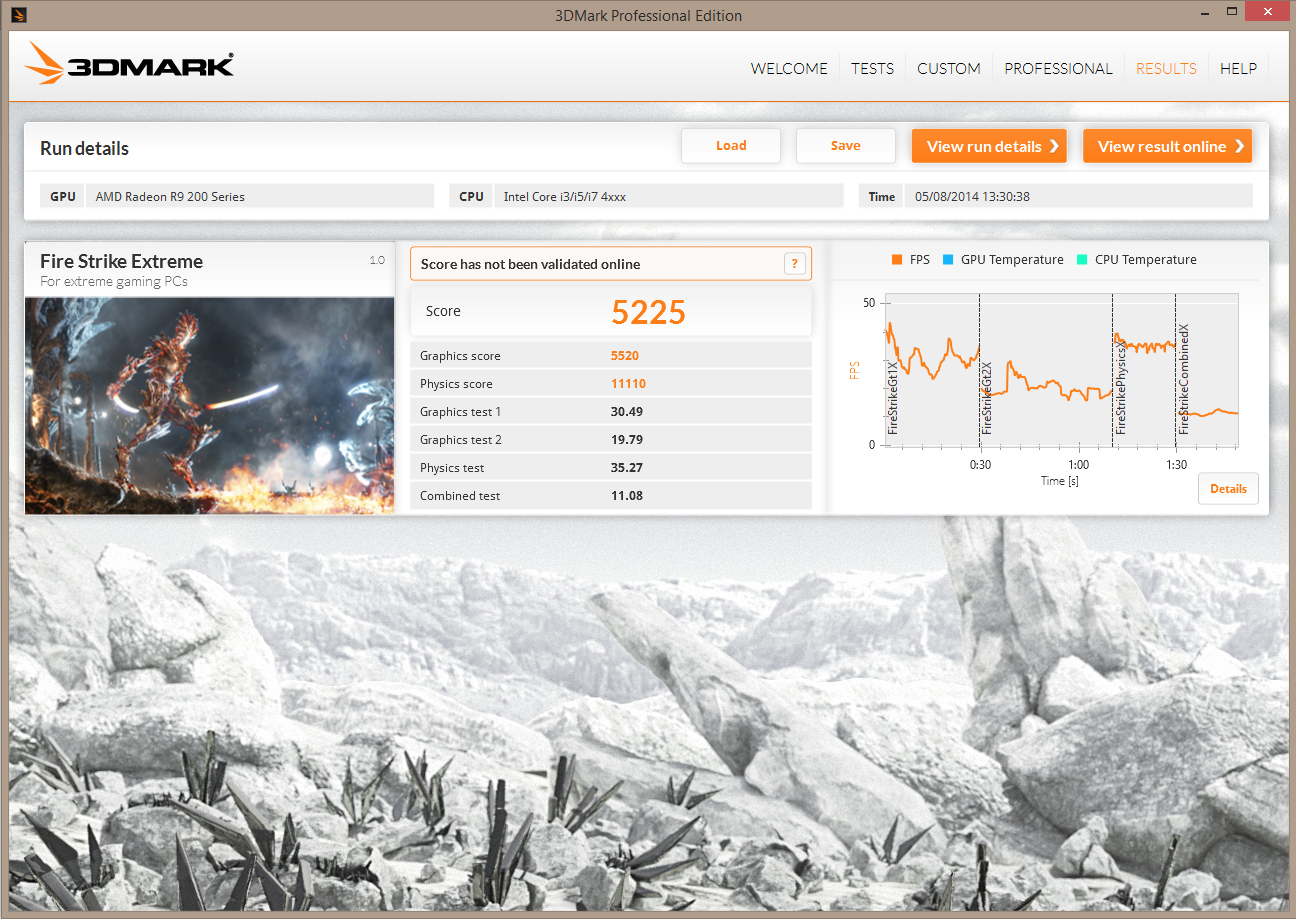Click the chart Details button

pyautogui.click(x=1228, y=489)
